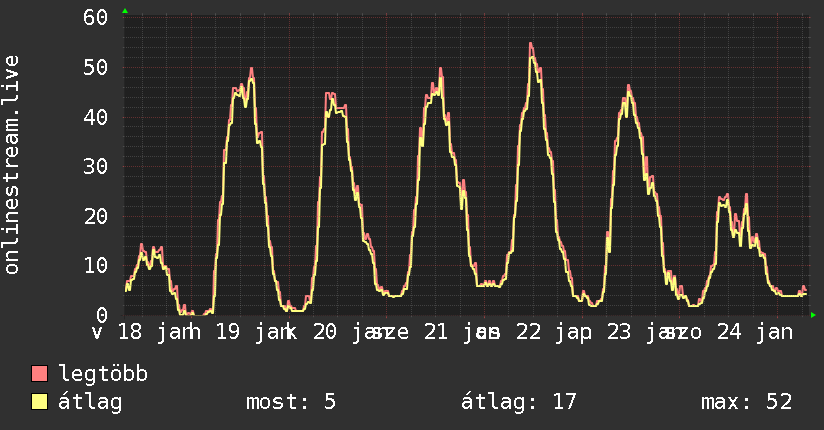Screen dimensions: 824x430
Task: Select the átlag legend label beside yellow swatch
Action: pos(90,401)
